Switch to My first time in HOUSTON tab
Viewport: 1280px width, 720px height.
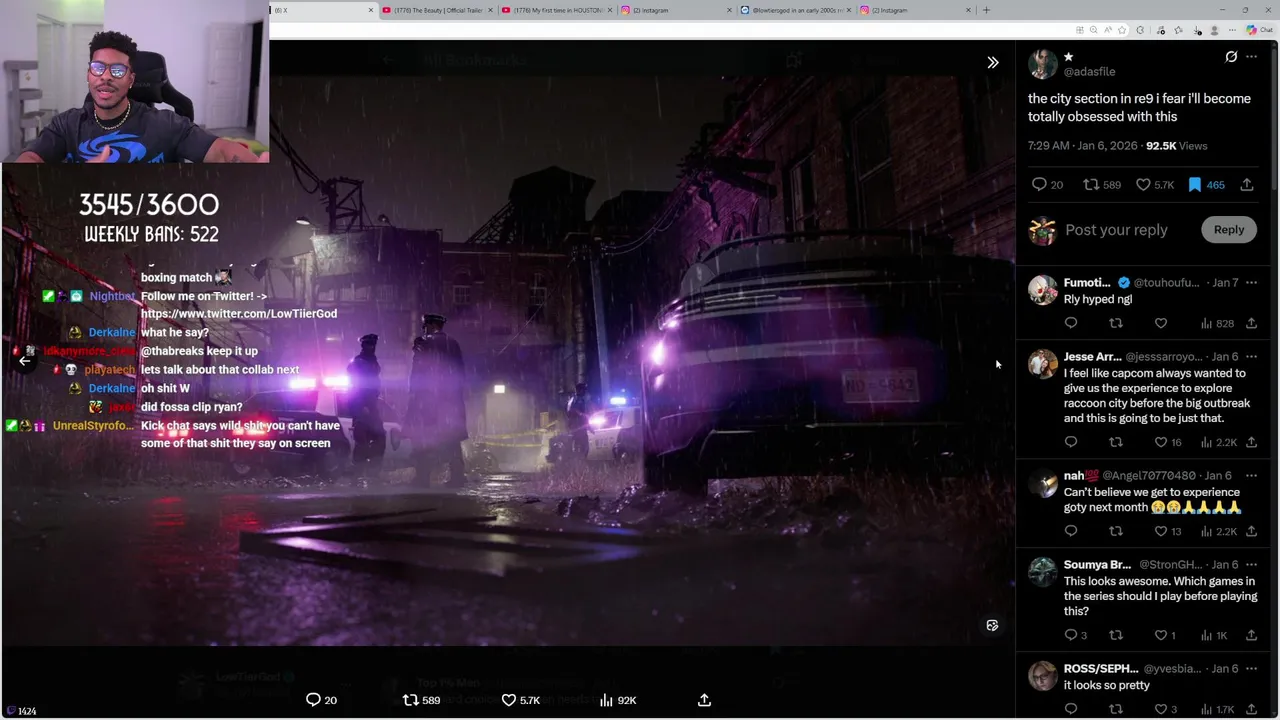(x=556, y=10)
